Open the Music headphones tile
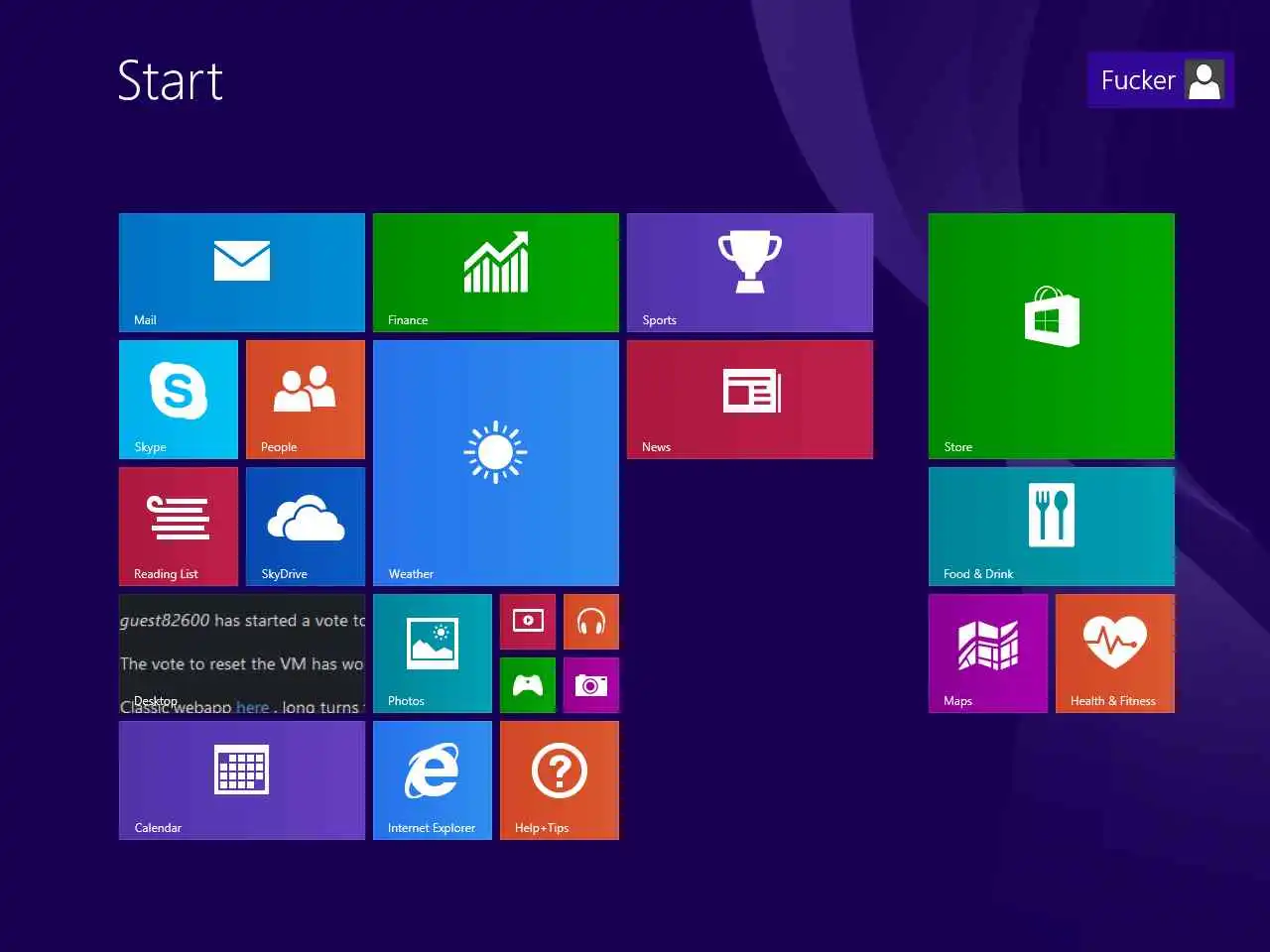Screen dimensions: 1270x952 point(591,622)
